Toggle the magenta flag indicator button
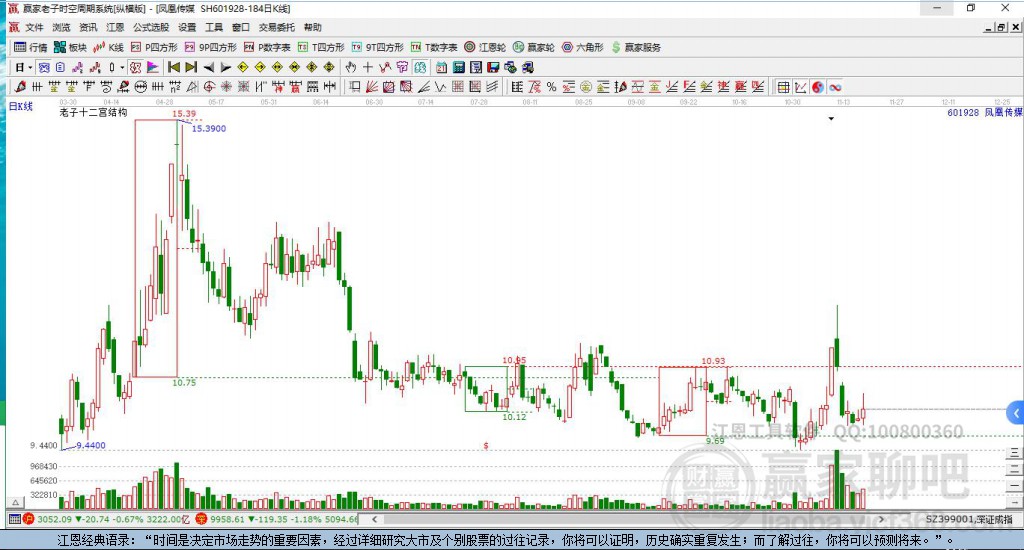1024x550 pixels. point(152,67)
